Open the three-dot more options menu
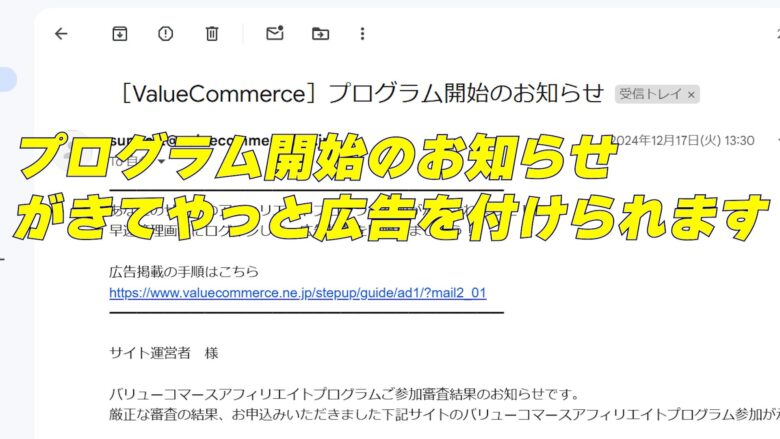Screen dimensions: 780x439 tap(362, 34)
